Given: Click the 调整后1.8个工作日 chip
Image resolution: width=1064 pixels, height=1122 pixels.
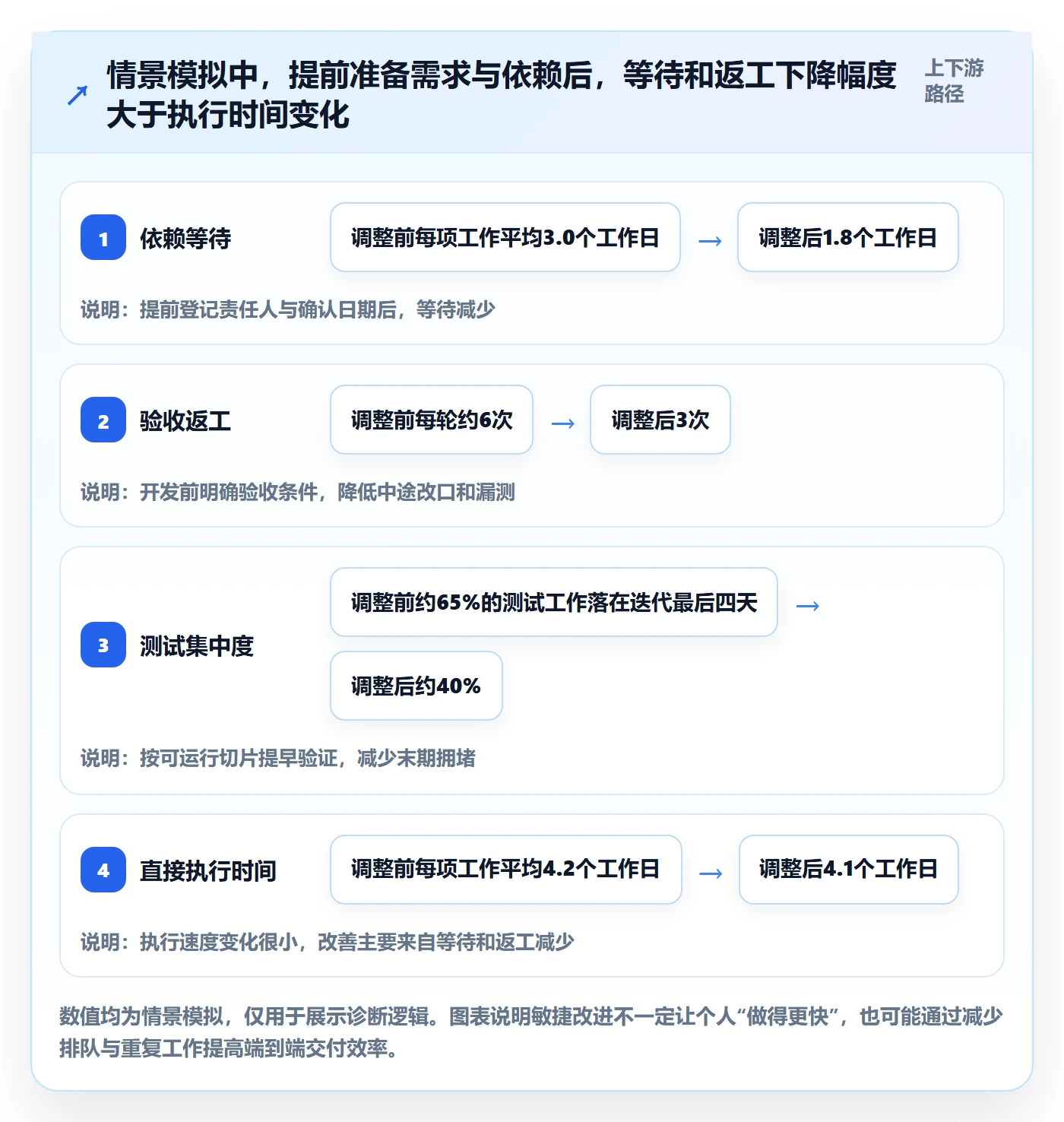Looking at the screenshot, I should 848,237.
